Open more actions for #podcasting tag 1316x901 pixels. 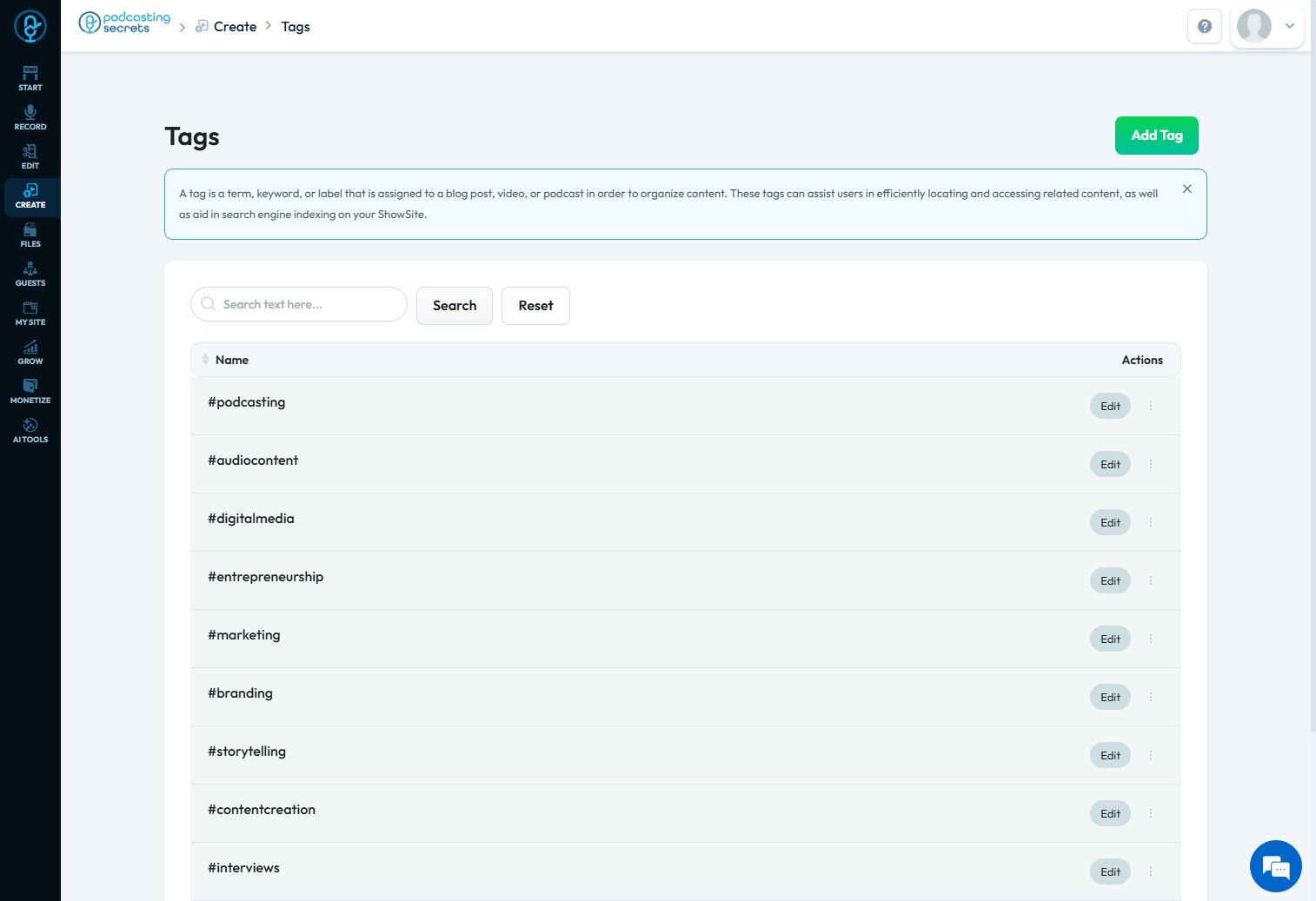pyautogui.click(x=1151, y=406)
